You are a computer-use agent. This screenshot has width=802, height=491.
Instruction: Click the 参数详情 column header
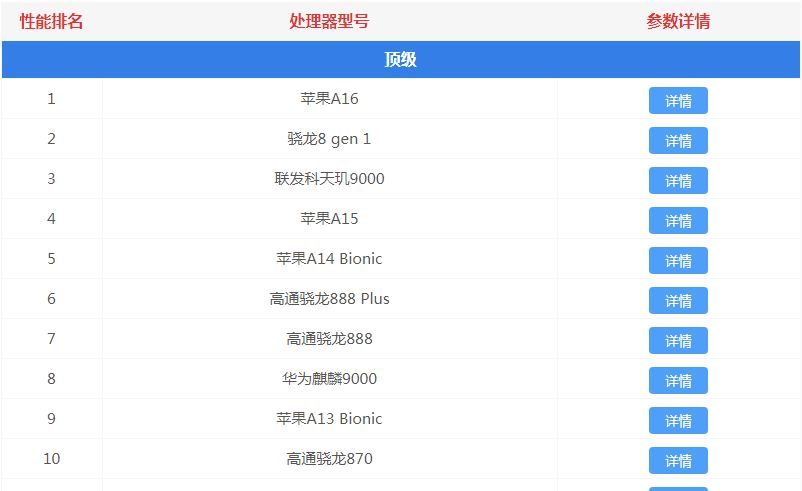point(678,21)
